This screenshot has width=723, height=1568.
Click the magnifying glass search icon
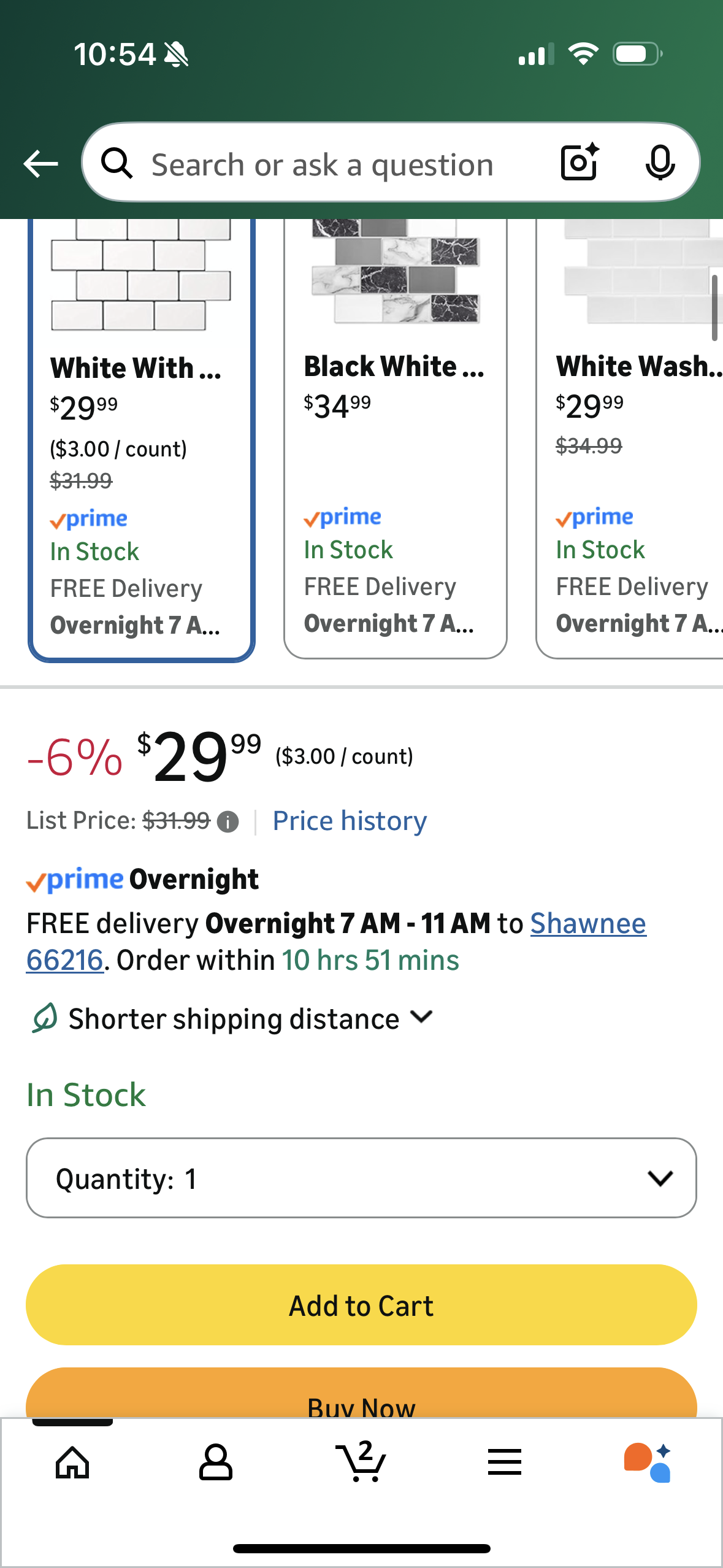coord(117,164)
